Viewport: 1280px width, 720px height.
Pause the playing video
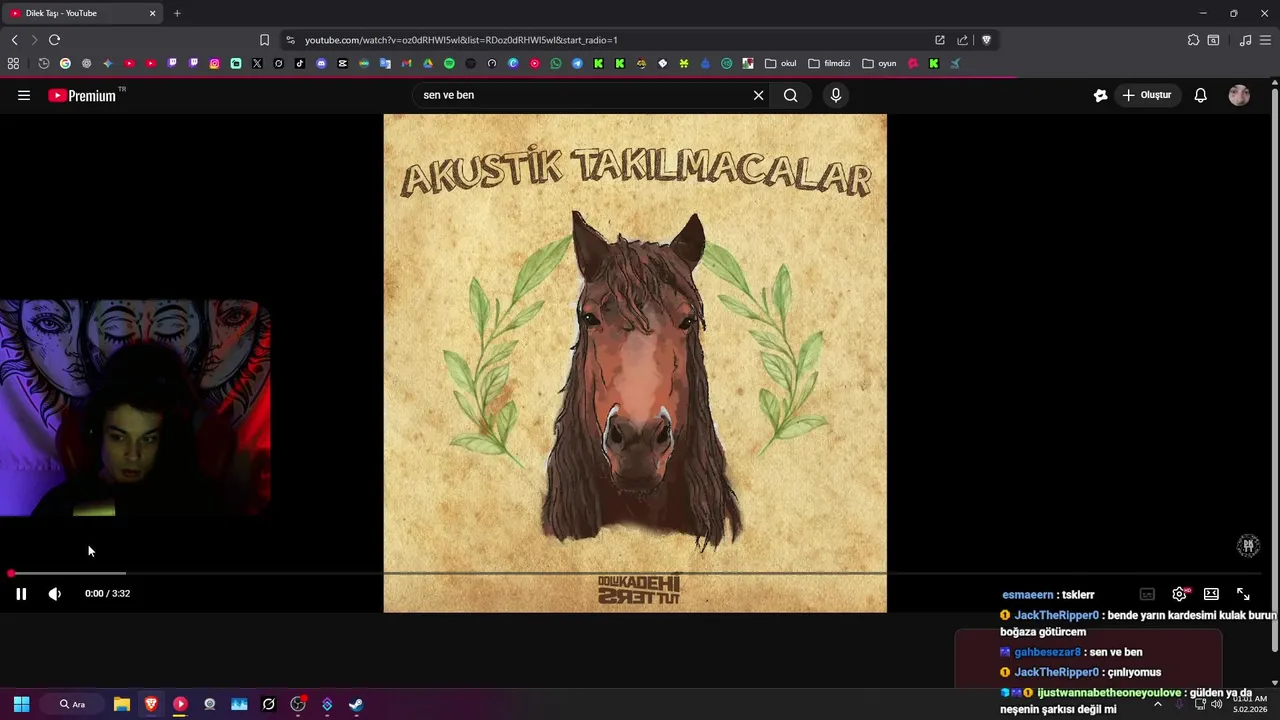pos(21,594)
